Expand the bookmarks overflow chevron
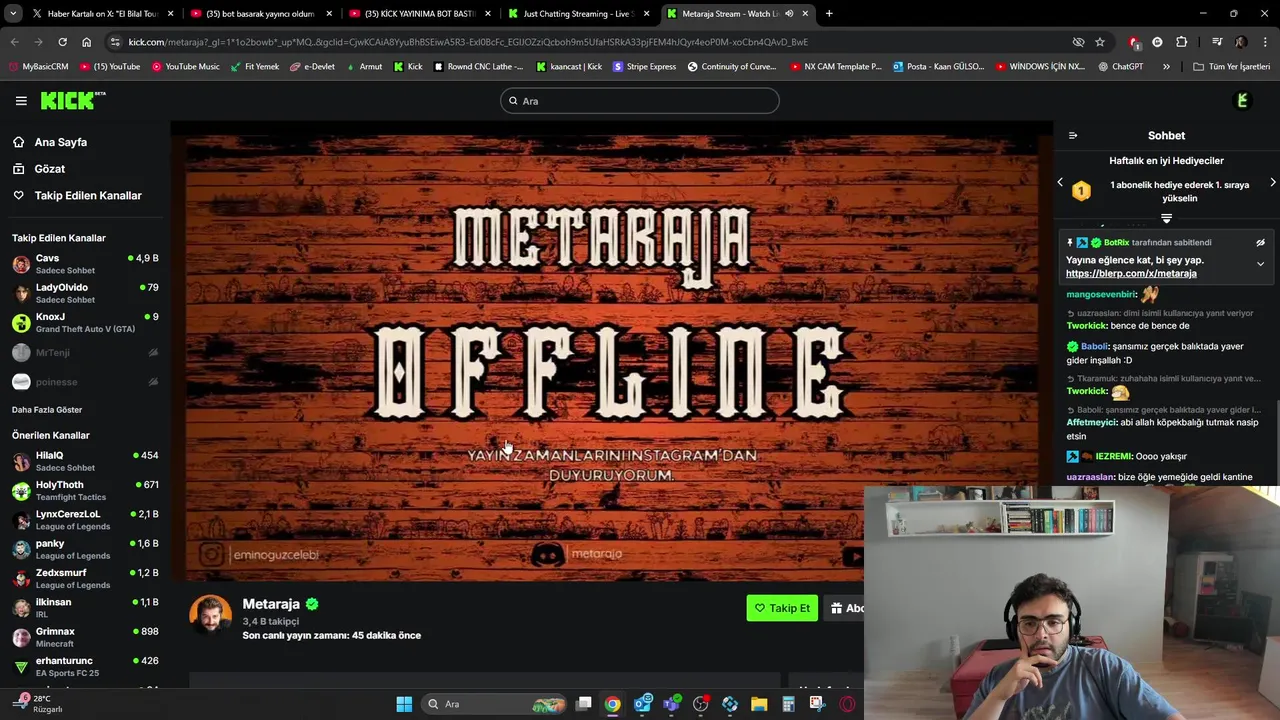 (1166, 67)
